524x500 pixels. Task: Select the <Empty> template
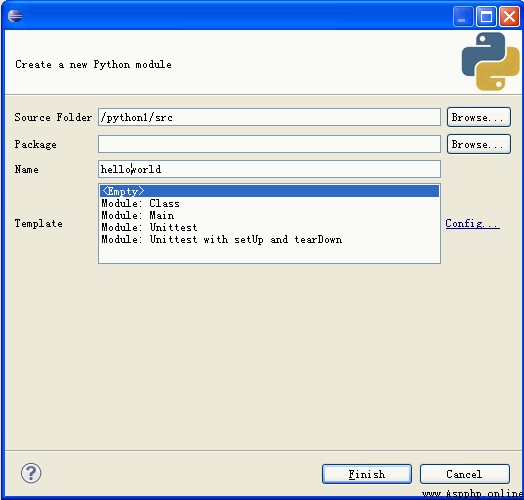coord(269,191)
